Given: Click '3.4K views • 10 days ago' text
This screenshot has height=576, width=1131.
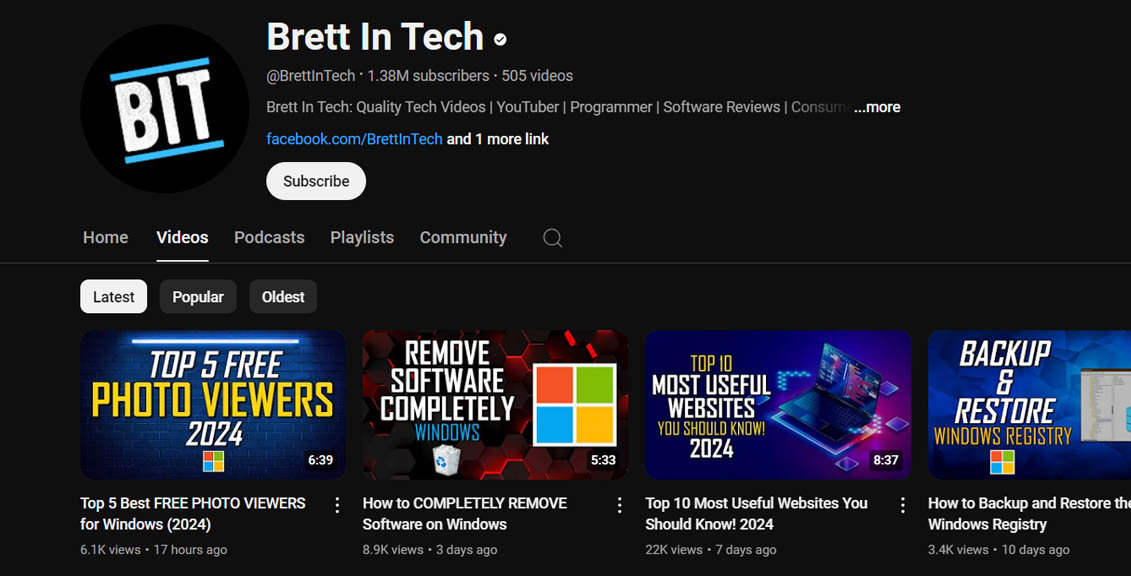Looking at the screenshot, I should (998, 550).
